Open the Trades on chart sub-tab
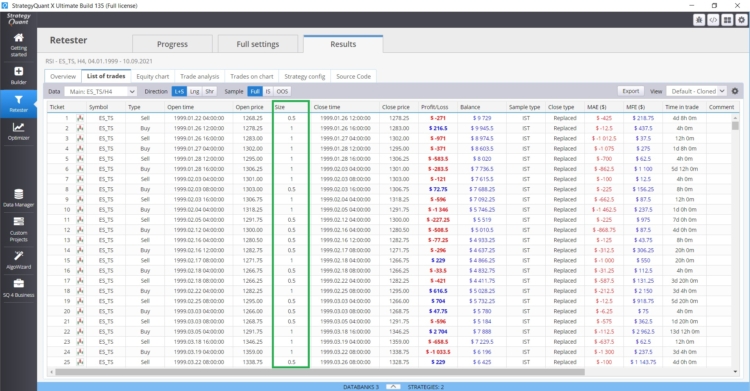 pos(252,77)
